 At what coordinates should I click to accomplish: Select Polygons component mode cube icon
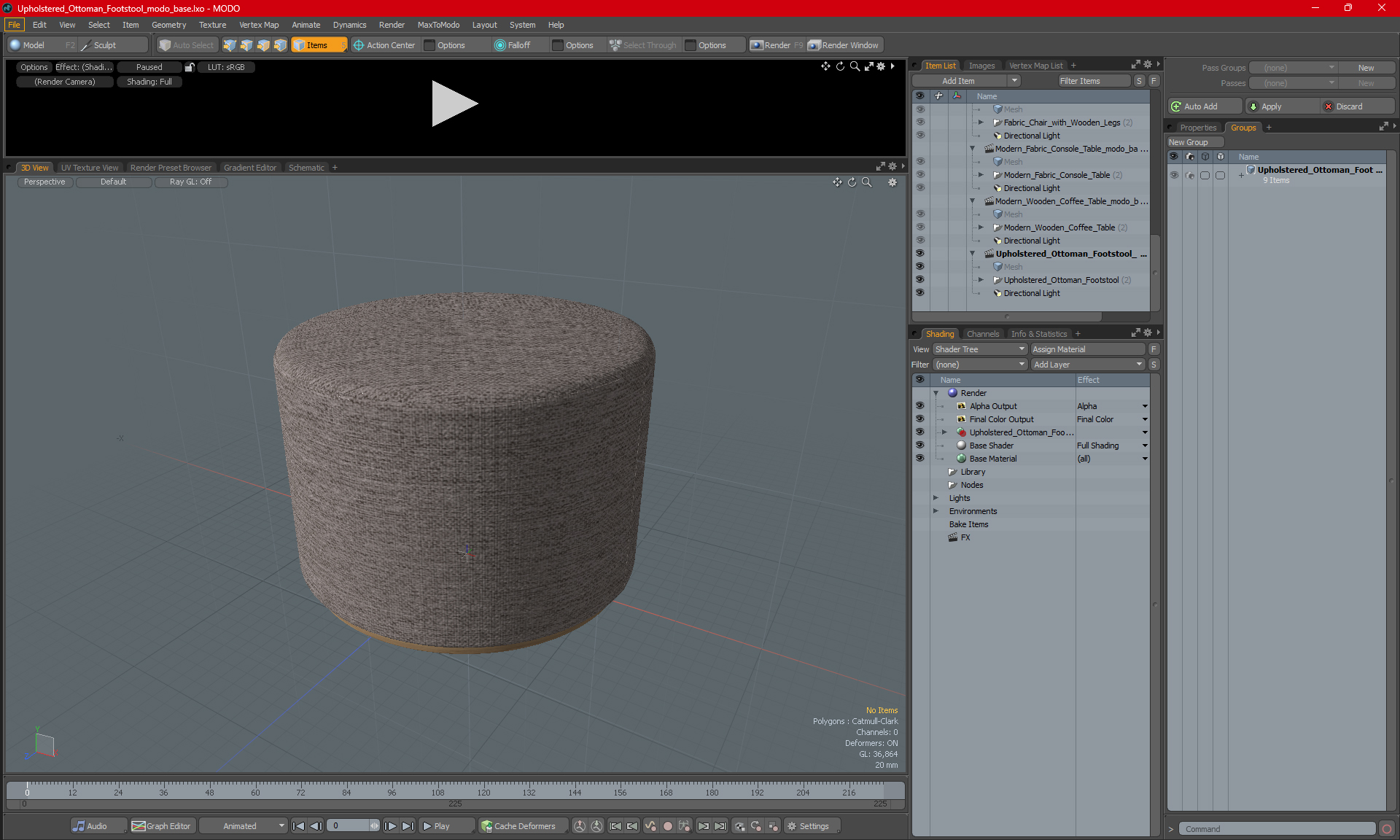(263, 45)
